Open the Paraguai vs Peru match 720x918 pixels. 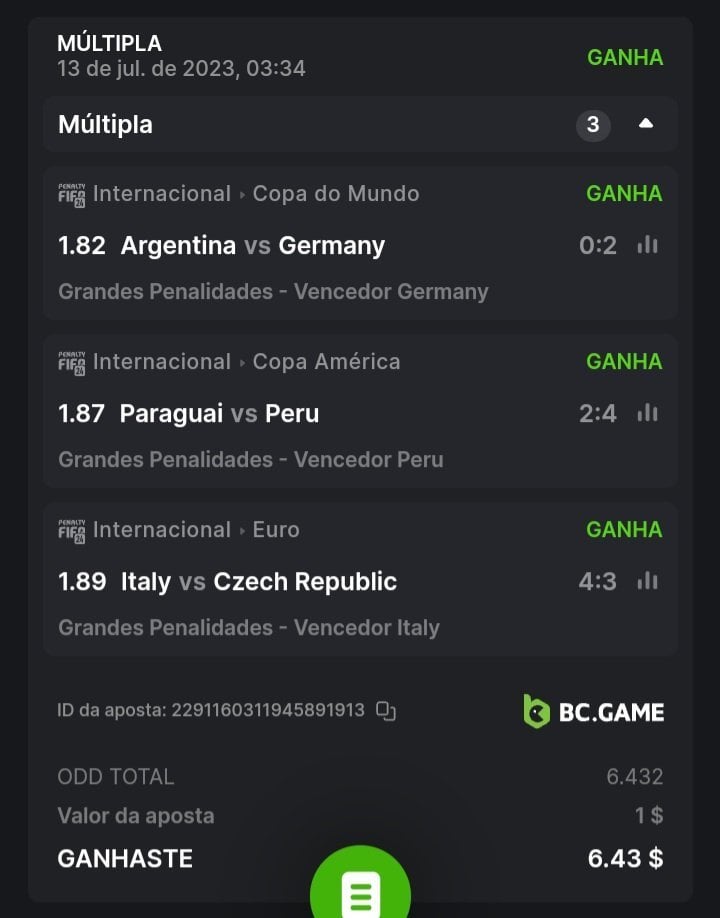219,414
